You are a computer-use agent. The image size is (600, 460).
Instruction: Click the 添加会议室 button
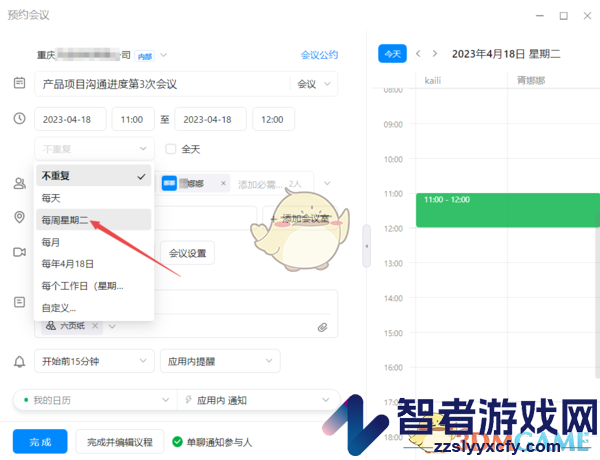click(300, 219)
